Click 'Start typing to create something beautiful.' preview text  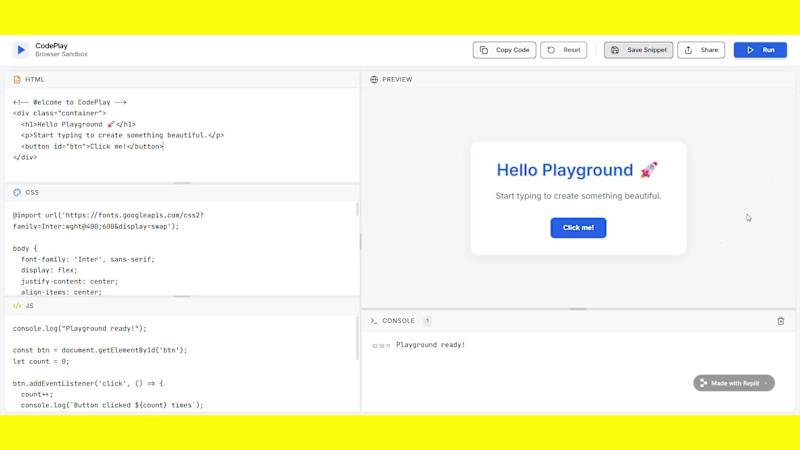[578, 196]
